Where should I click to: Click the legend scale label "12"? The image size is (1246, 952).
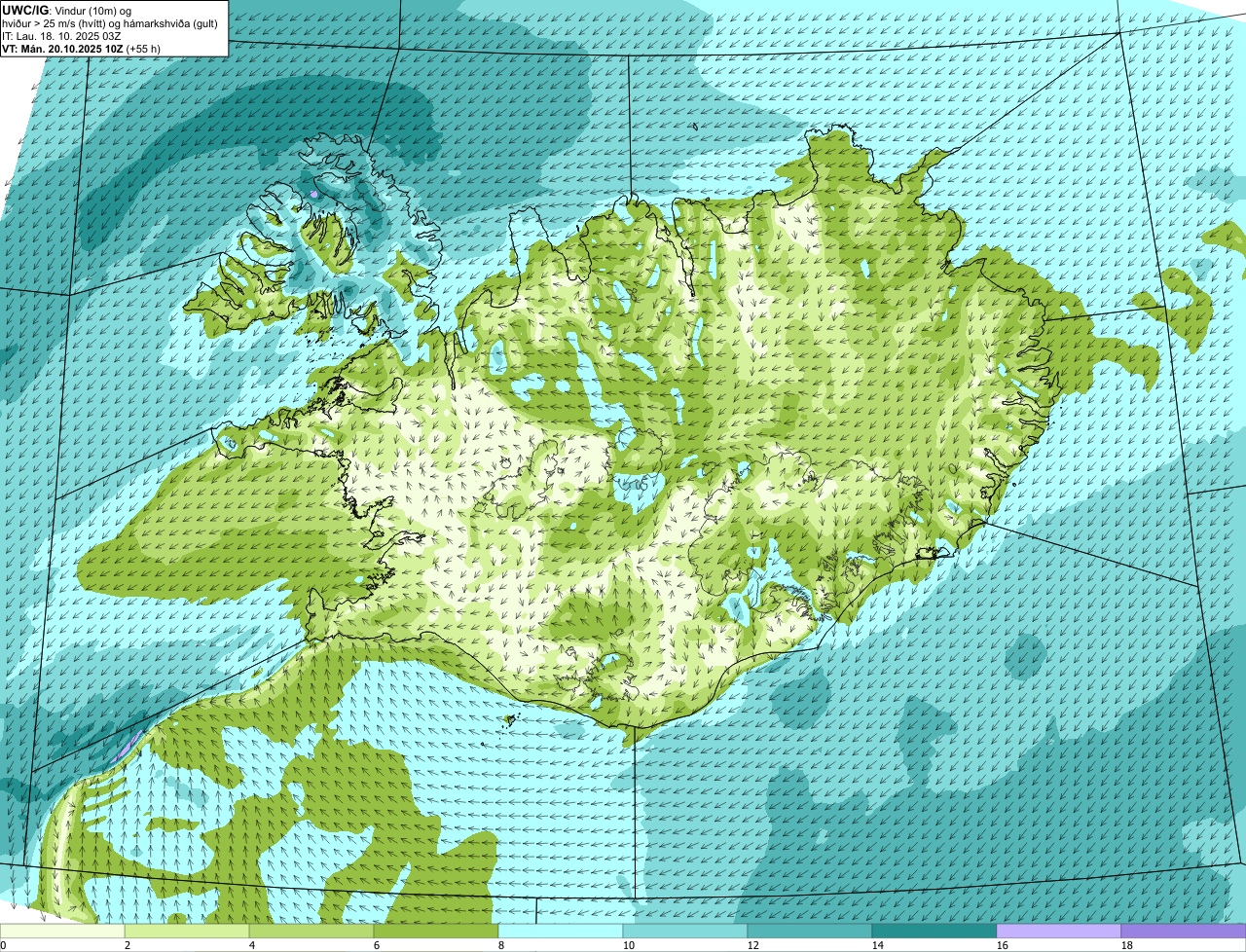coord(753,945)
